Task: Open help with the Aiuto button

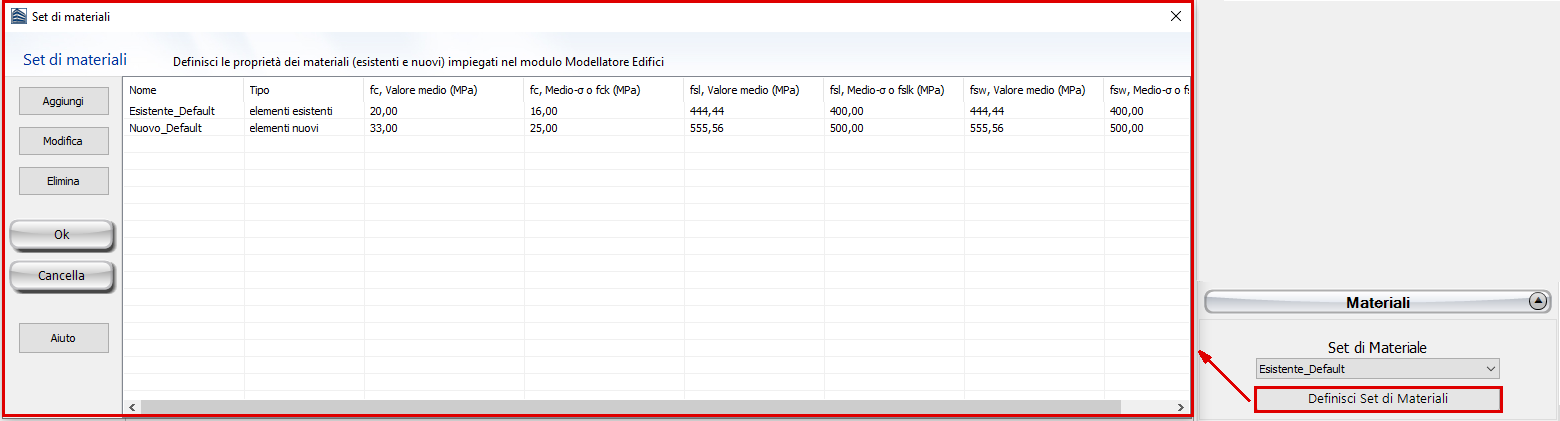Action: [63, 338]
